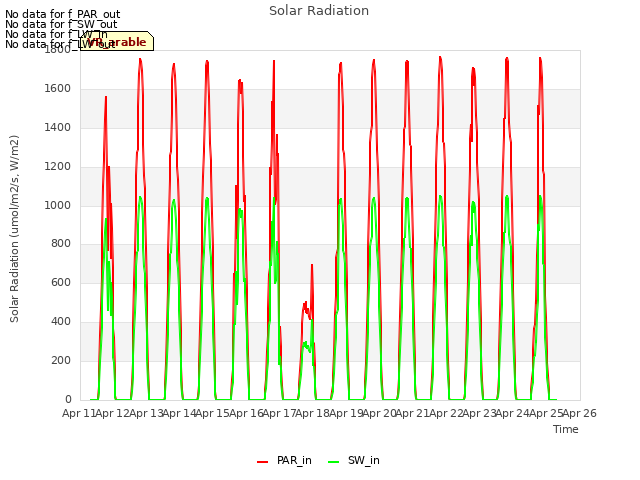Click the Apr 13 x-axis tick label

coord(145,413)
